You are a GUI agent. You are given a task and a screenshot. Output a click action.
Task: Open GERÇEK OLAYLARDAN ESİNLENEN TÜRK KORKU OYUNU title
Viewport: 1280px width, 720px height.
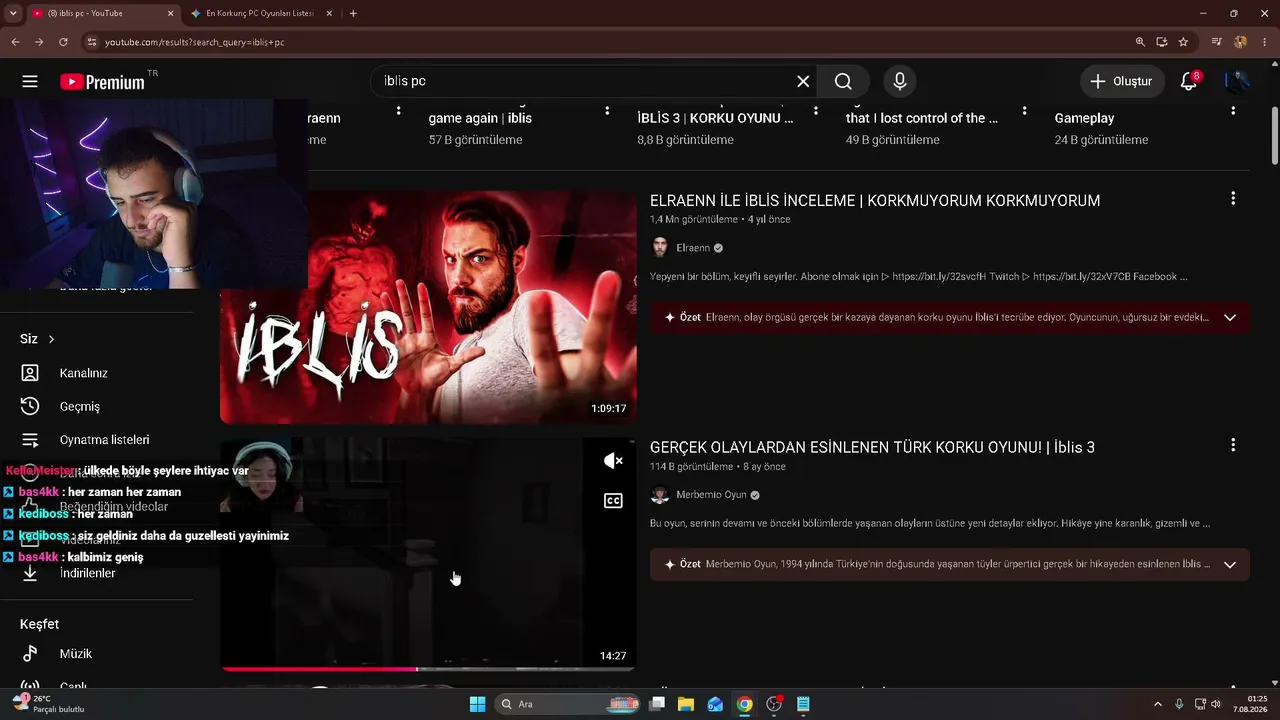[x=872, y=447]
